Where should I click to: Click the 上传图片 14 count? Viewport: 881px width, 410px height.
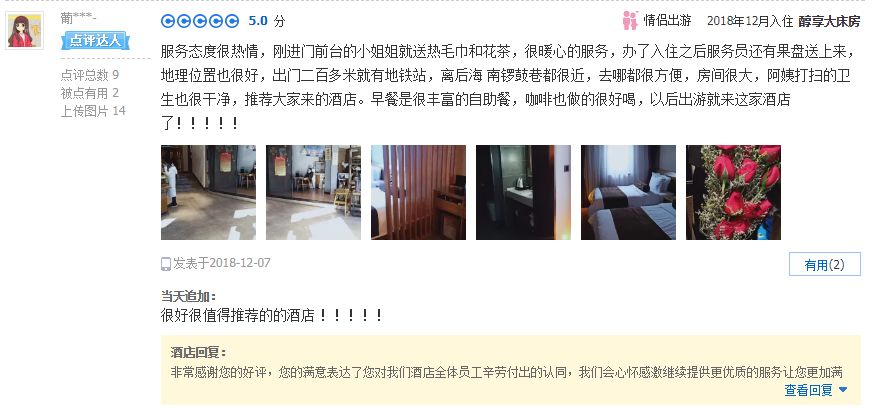click(93, 111)
